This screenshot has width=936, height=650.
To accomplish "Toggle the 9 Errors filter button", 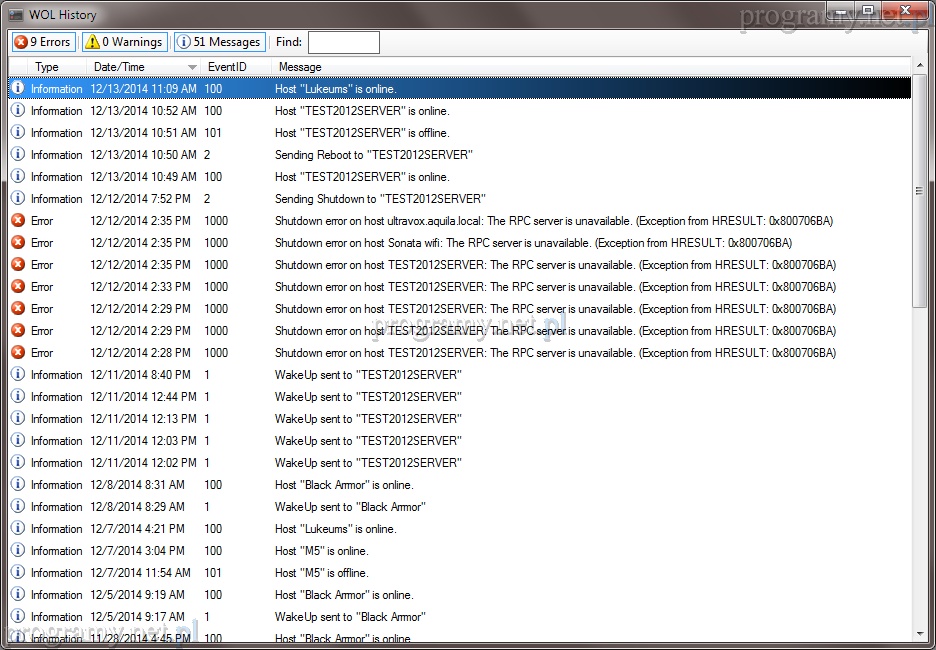I will click(x=42, y=42).
